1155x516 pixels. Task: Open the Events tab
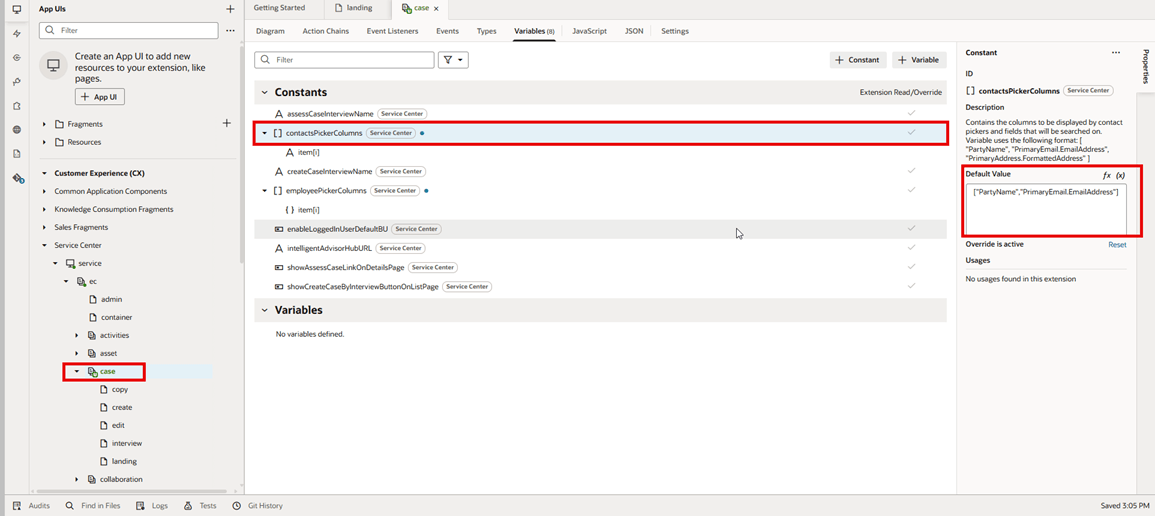point(447,32)
